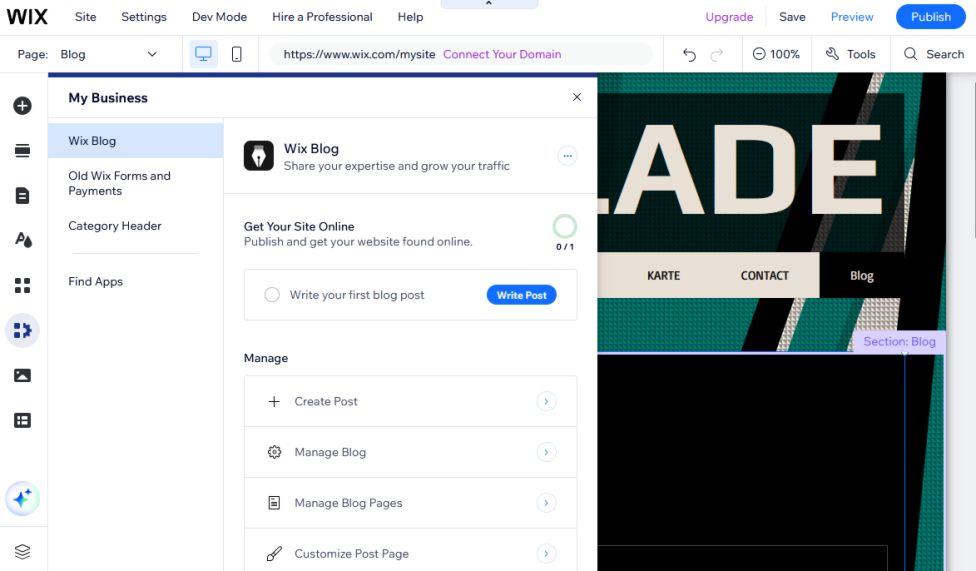Click the Manage section heading
976x571 pixels.
click(x=266, y=358)
